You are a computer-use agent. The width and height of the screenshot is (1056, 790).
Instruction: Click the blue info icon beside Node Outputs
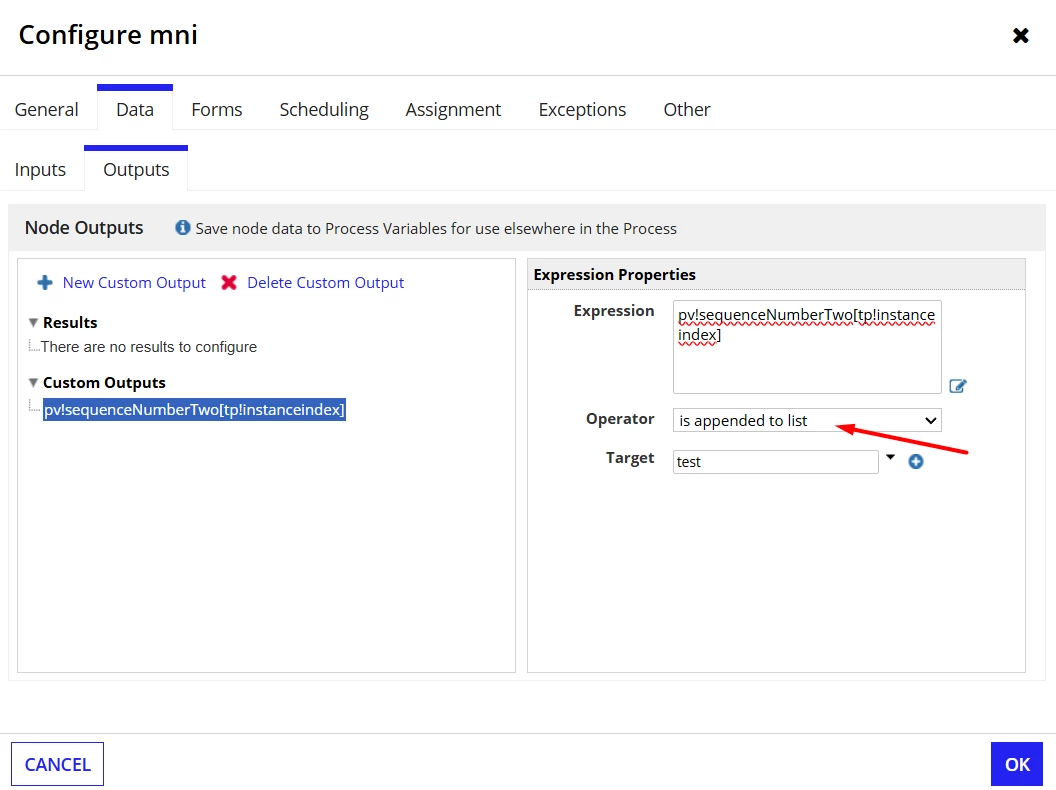coord(182,228)
